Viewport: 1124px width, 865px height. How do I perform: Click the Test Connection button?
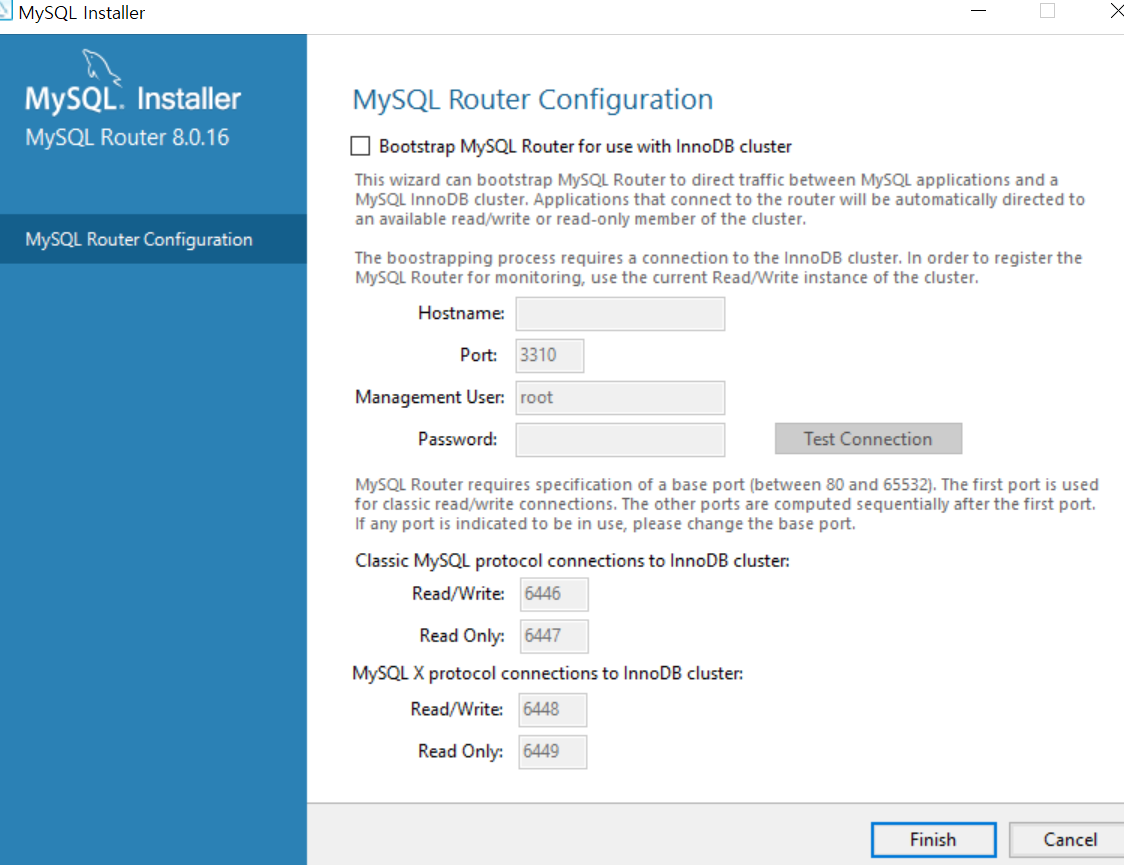868,439
